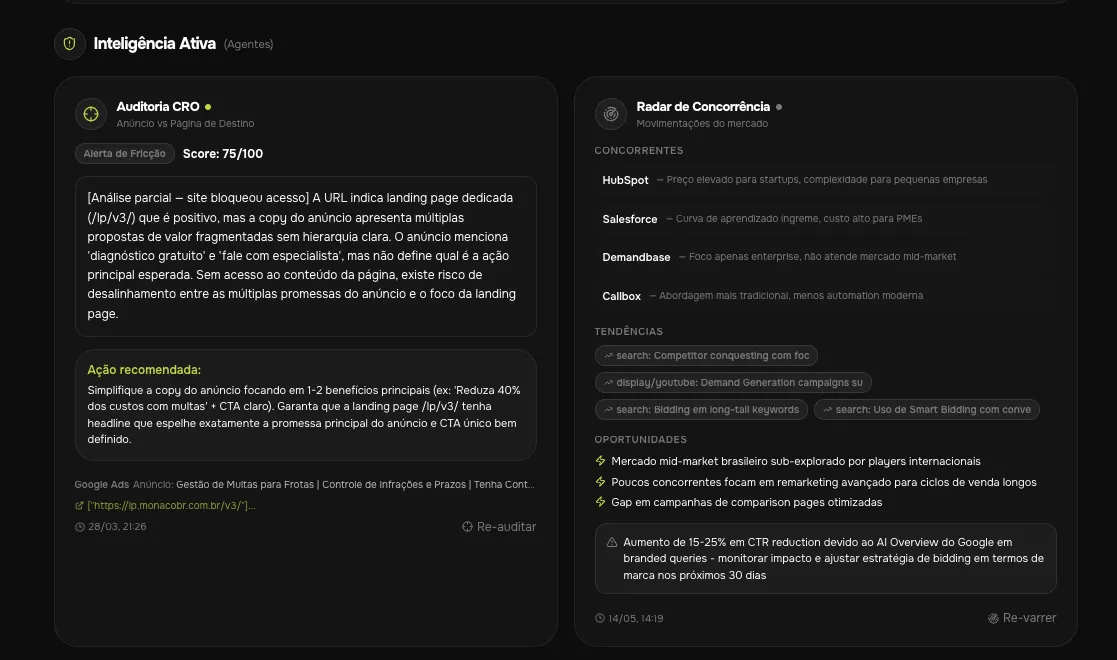Screen dimensions: 1117x660
Task: Select the Competitor conquesting trend chip
Action: click(x=706, y=356)
